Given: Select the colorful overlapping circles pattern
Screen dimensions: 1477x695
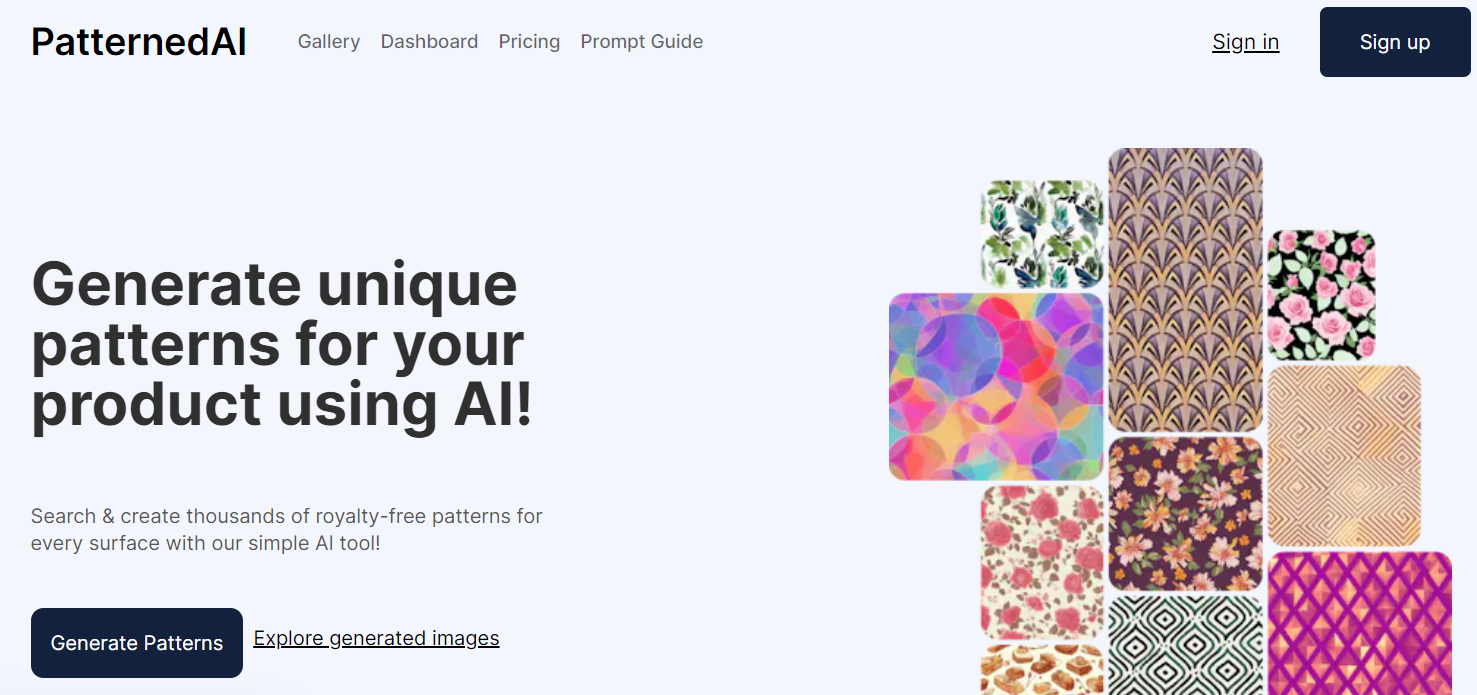Looking at the screenshot, I should pyautogui.click(x=996, y=386).
